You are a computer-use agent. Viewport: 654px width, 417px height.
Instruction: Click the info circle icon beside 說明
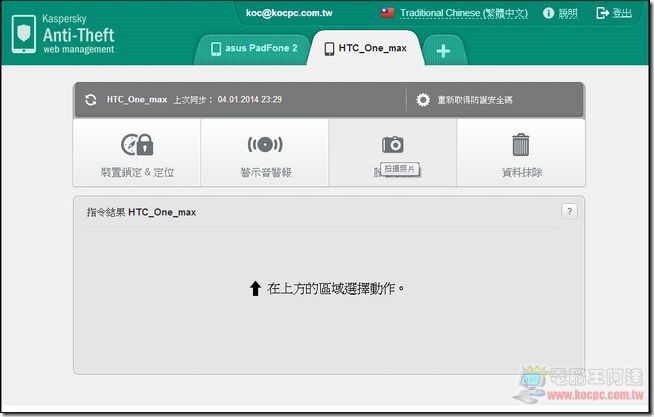[x=548, y=13]
